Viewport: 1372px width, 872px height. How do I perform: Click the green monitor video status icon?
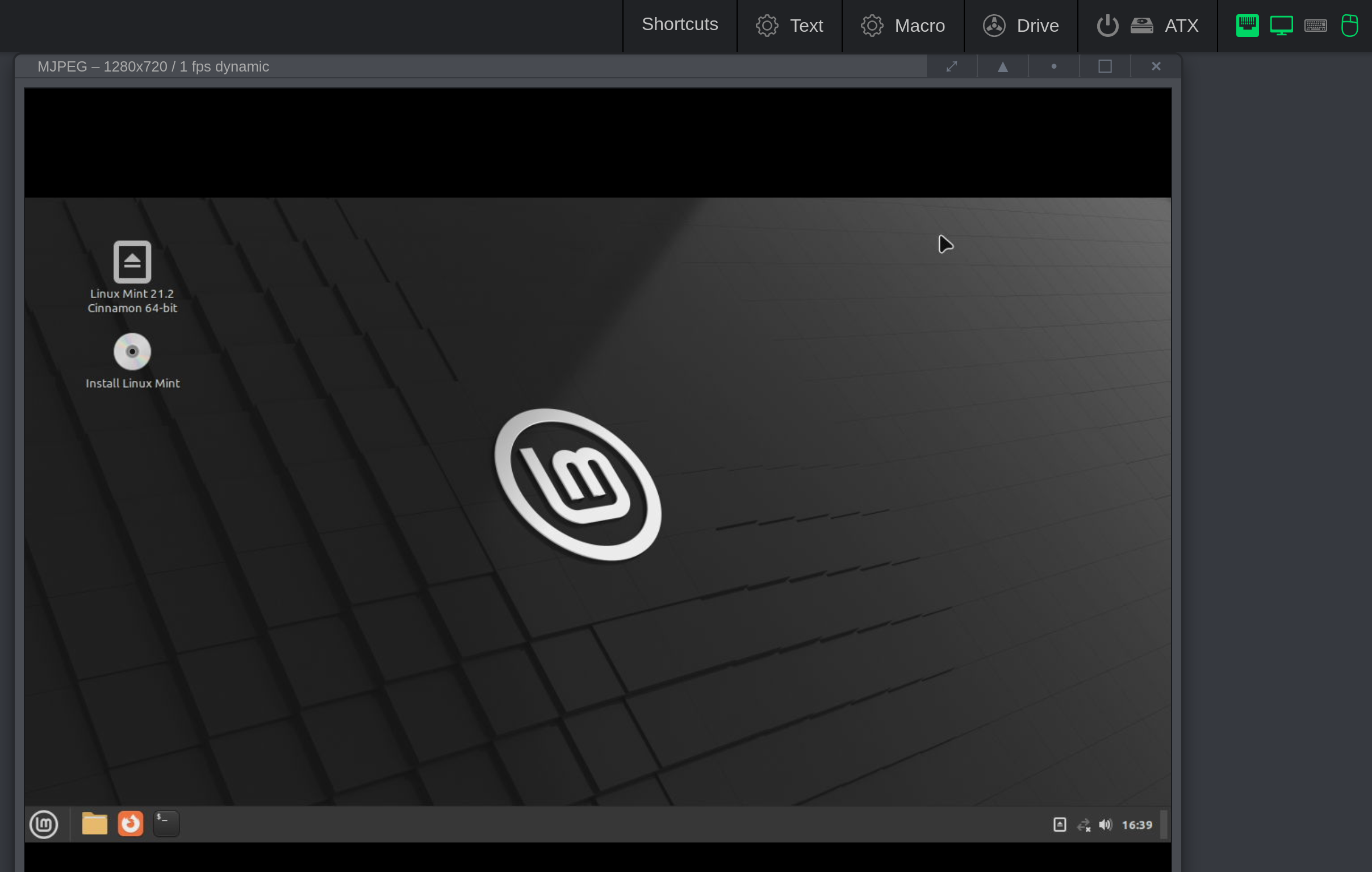1281,26
